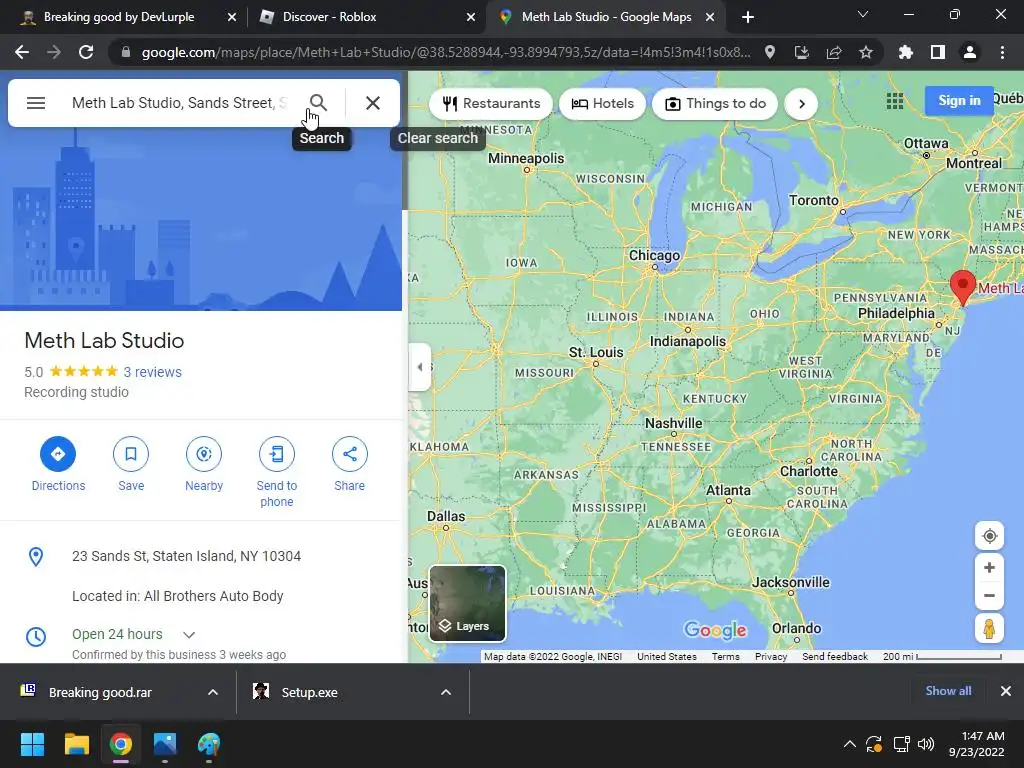Click the red Meth Lab Studio map pin
This screenshot has height=768, width=1024.
(963, 286)
